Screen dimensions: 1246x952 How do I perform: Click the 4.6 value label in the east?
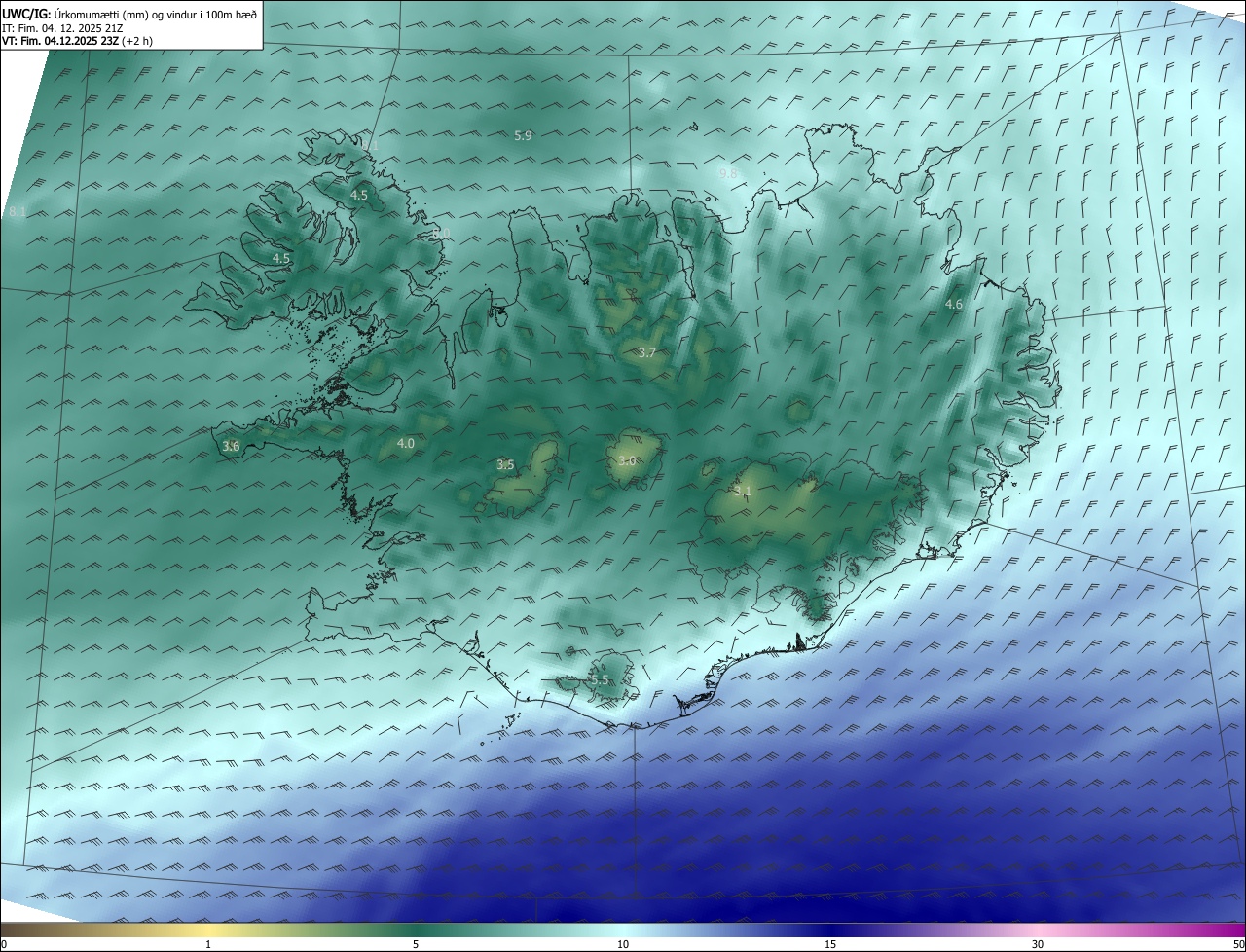click(954, 304)
